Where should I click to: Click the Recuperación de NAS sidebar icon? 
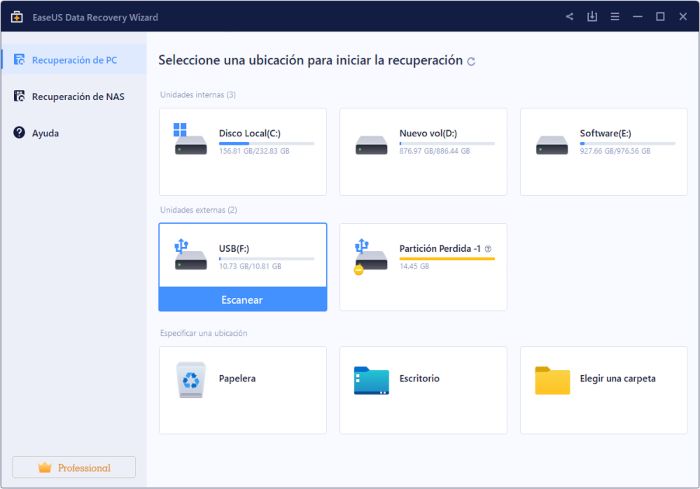point(19,96)
